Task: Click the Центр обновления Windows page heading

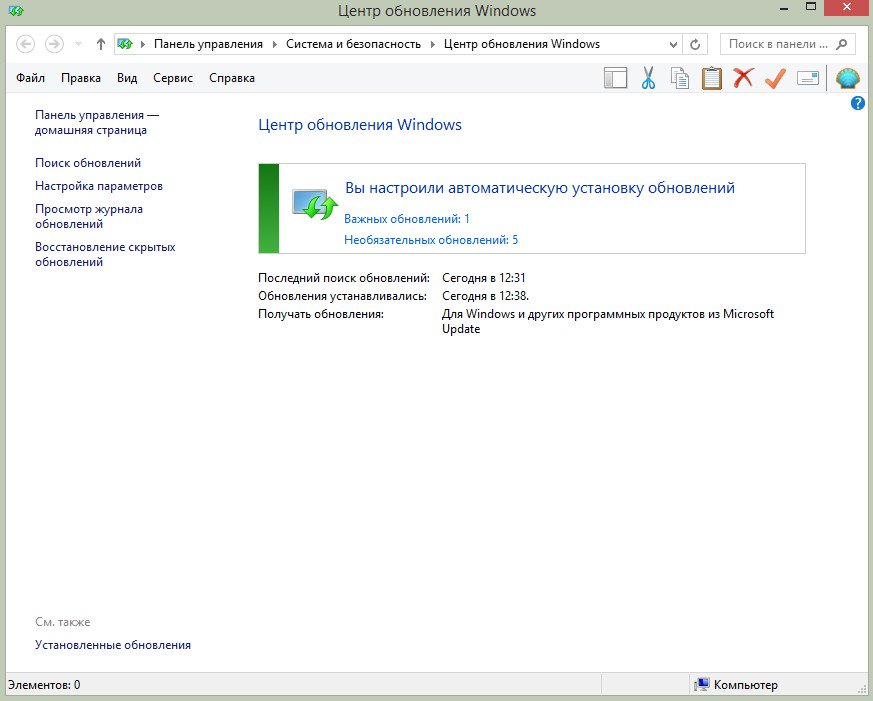Action: (360, 124)
